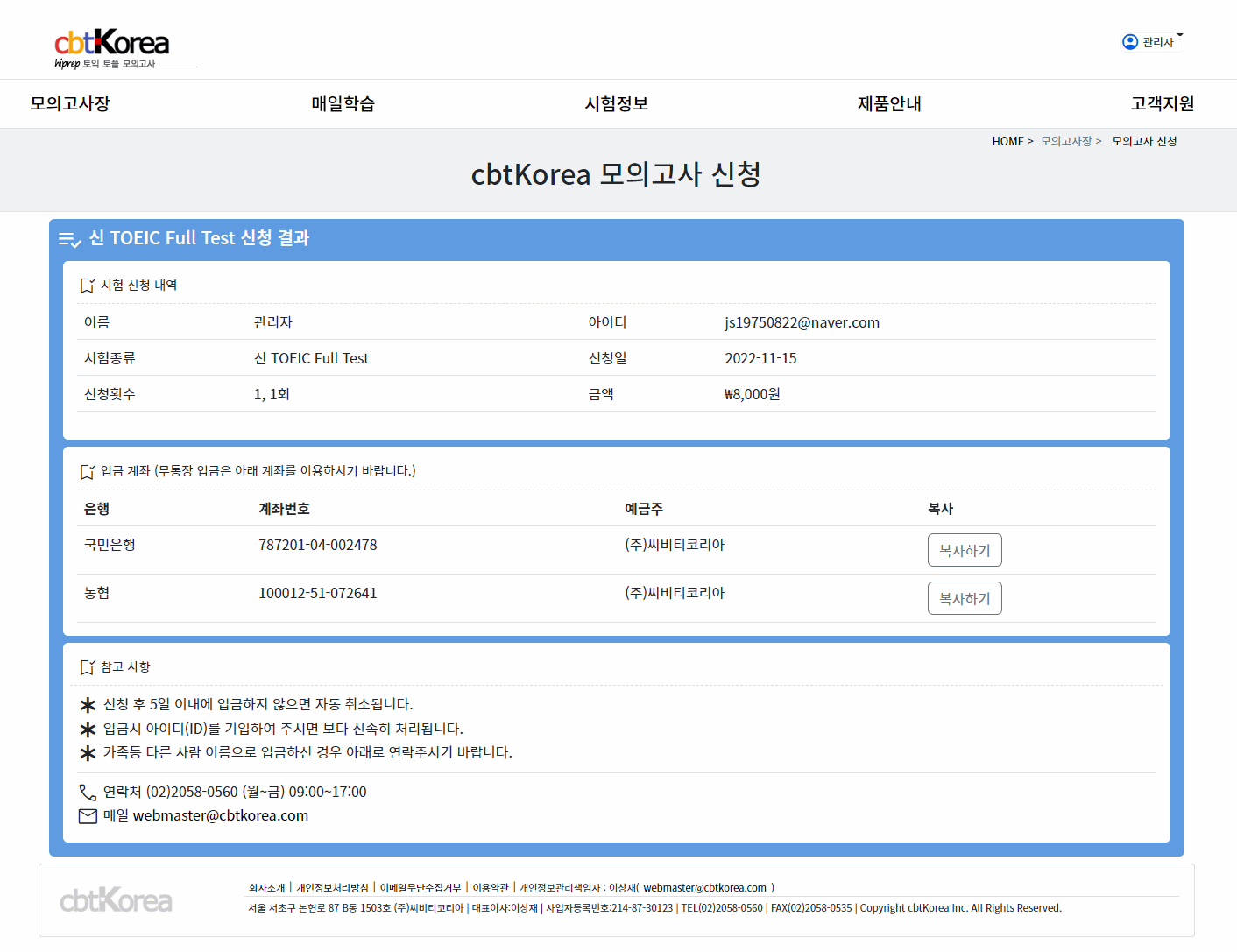
Task: Select account number 100012-51-072641
Action: (318, 593)
